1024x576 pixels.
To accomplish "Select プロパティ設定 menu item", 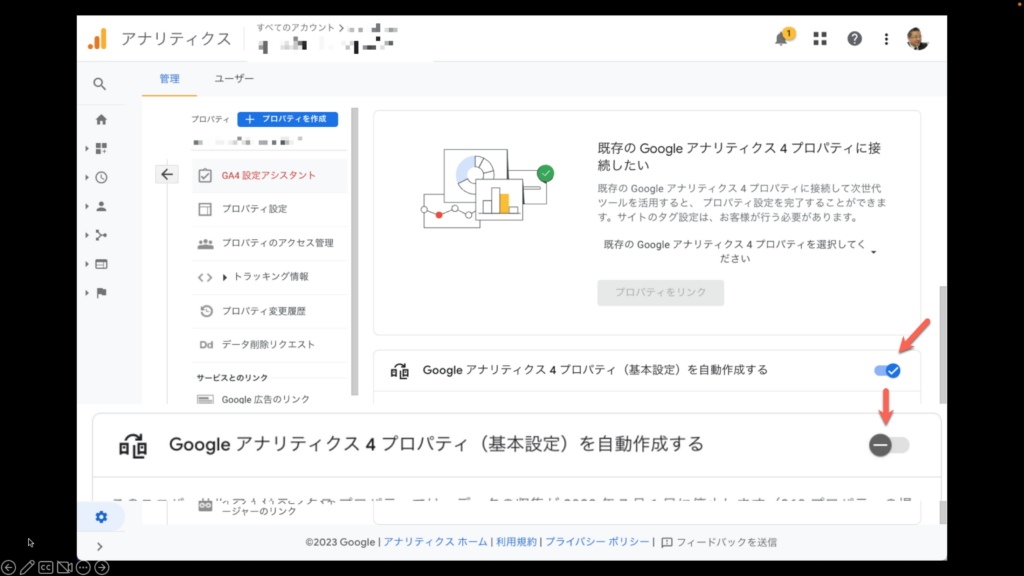I will point(269,209).
